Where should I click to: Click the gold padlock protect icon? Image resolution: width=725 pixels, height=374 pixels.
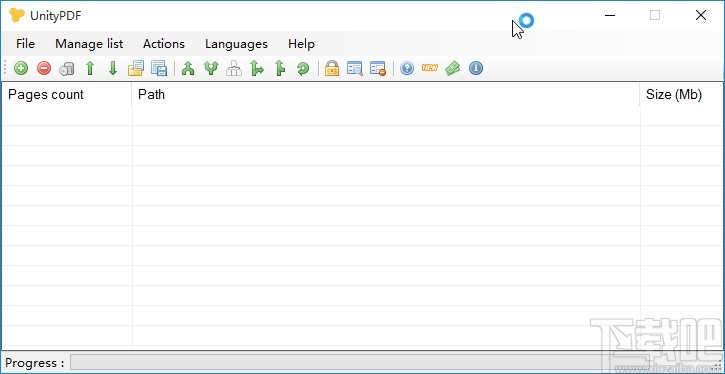[x=332, y=68]
